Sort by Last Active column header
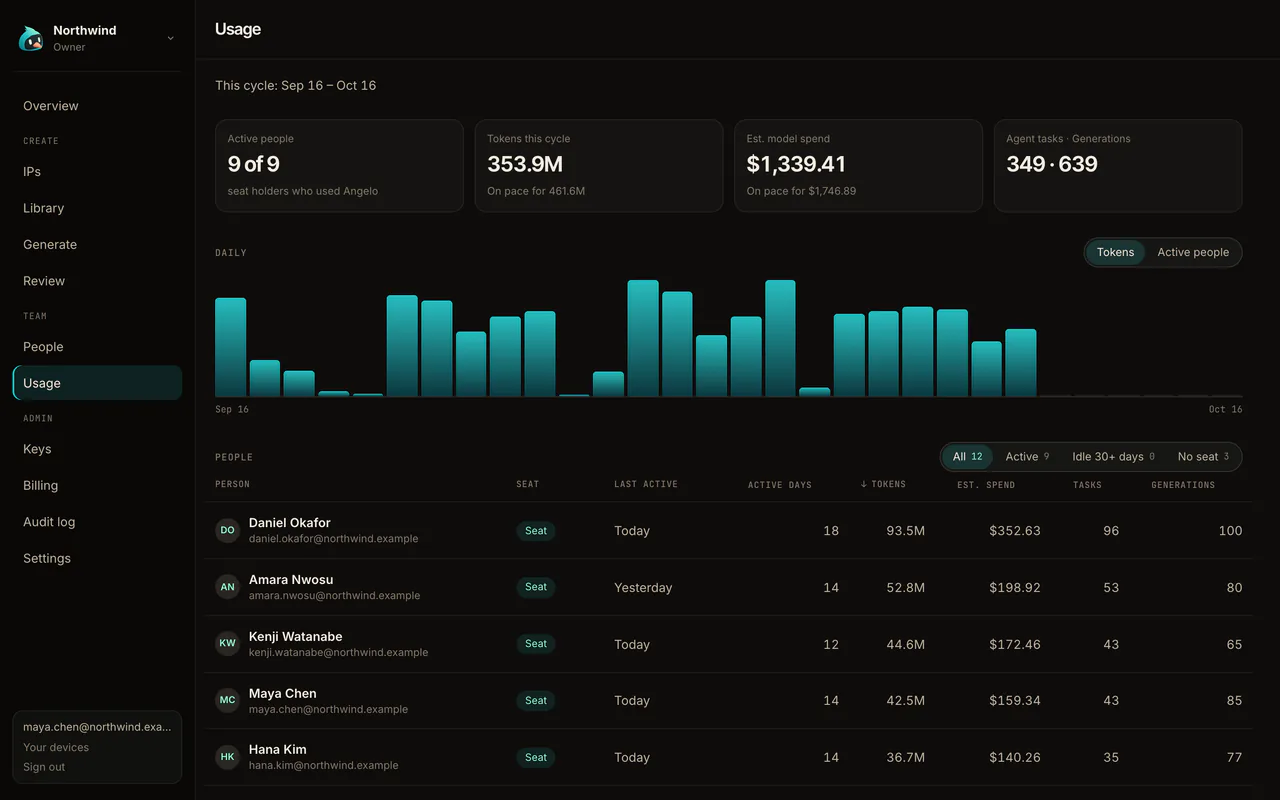The image size is (1280, 800). 646,484
